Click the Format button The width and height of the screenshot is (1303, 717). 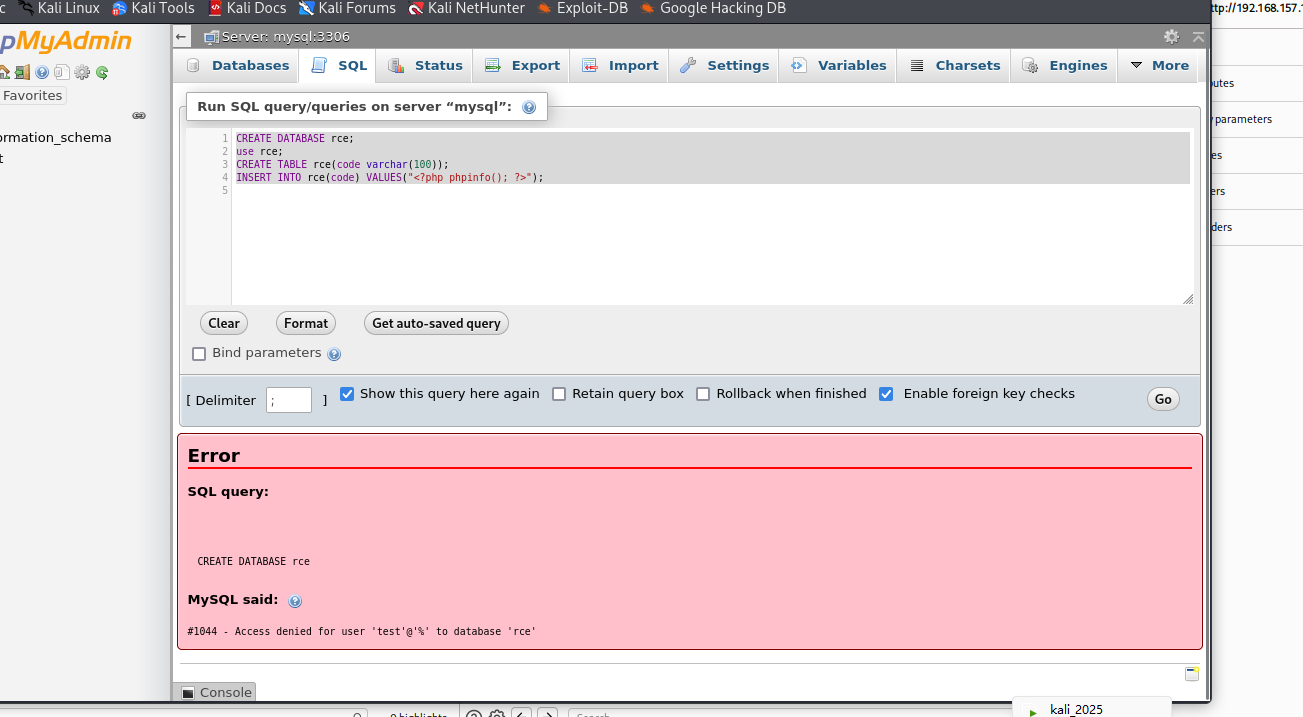[x=306, y=323]
